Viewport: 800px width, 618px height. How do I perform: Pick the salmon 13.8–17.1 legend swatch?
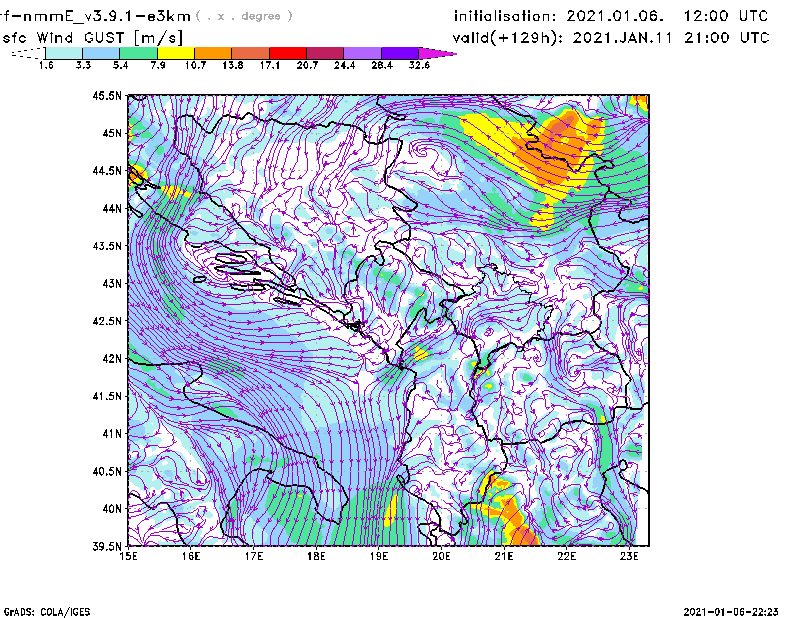pyautogui.click(x=251, y=53)
